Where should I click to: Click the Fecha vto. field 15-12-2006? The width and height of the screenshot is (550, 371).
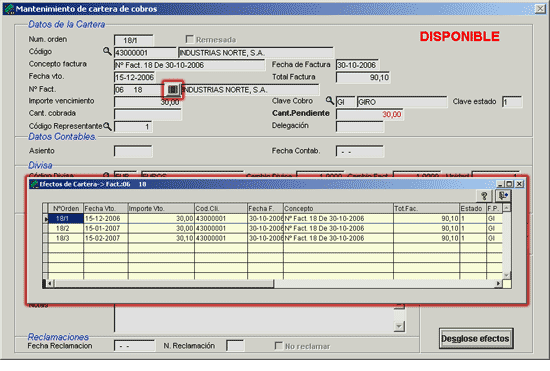click(135, 77)
